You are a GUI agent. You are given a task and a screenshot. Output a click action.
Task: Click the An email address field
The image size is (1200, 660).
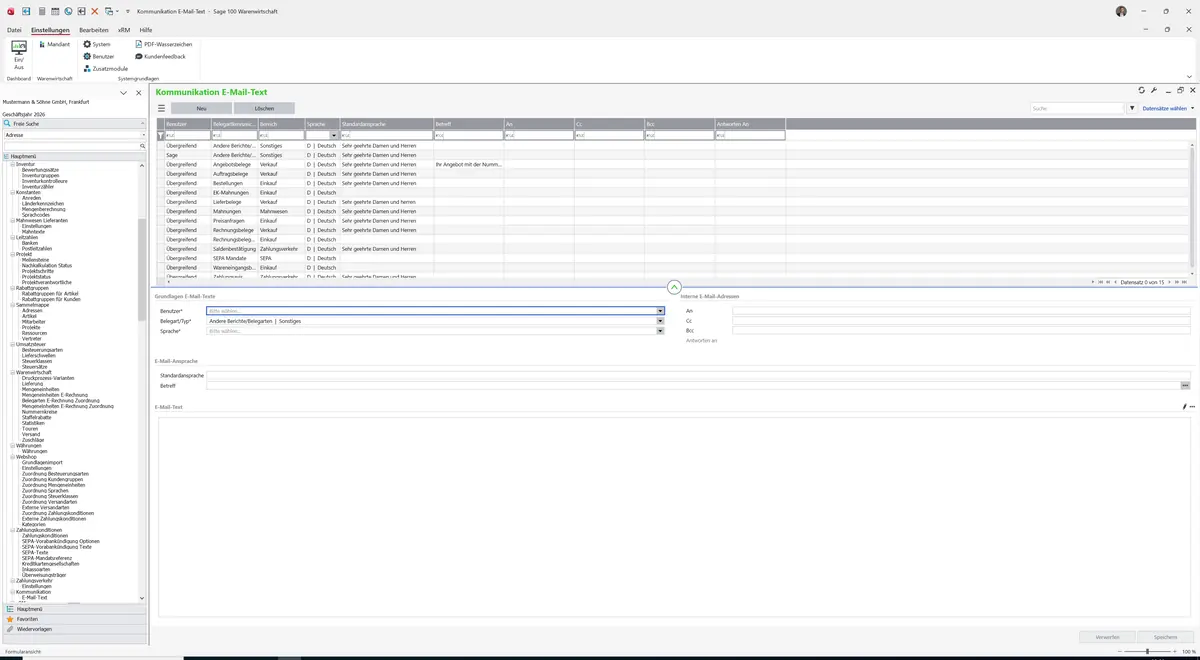click(x=961, y=311)
